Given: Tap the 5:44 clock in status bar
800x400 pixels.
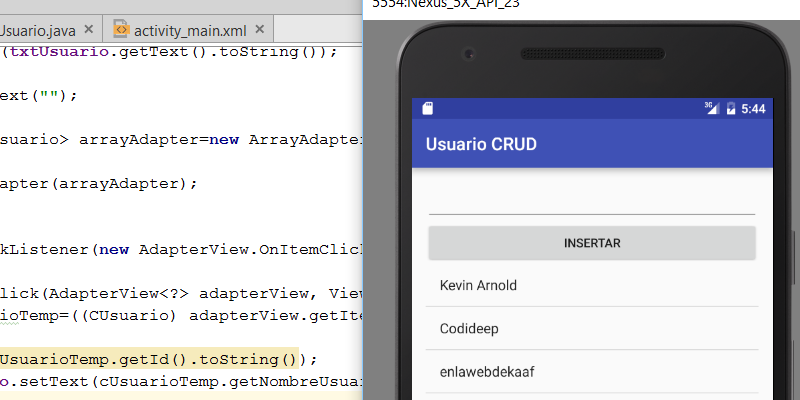Looking at the screenshot, I should click(x=753, y=108).
